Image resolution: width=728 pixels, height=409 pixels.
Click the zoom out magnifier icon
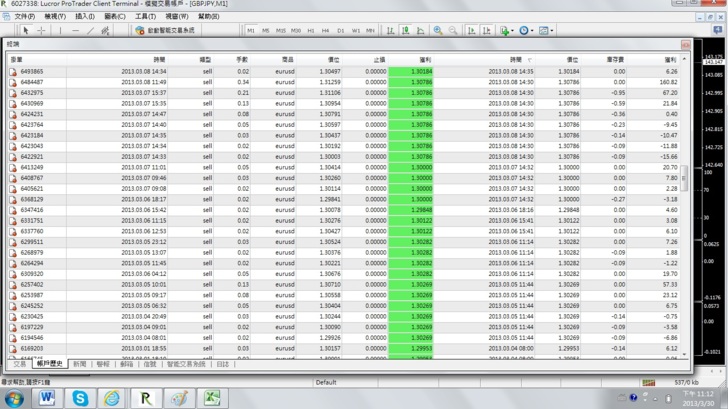pos(452,30)
